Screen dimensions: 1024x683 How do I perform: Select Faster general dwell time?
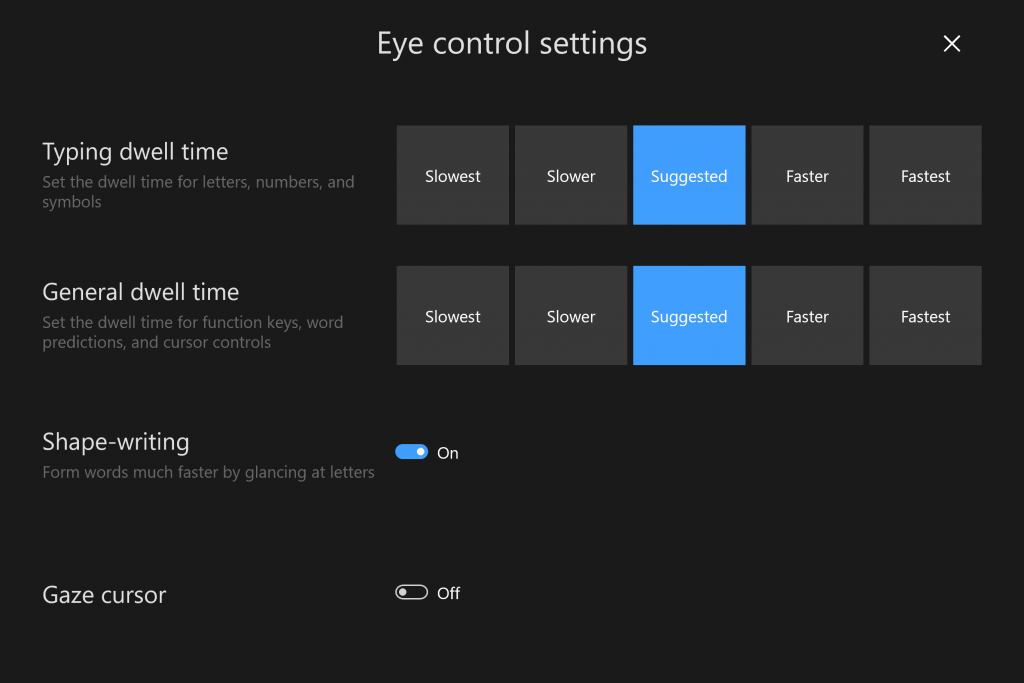[x=806, y=316]
